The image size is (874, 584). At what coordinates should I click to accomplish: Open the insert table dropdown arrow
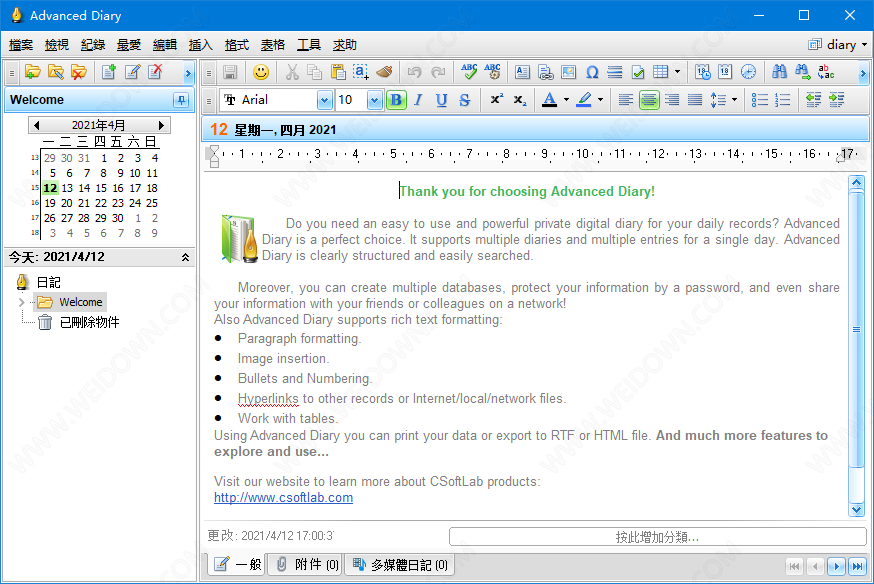tap(677, 72)
